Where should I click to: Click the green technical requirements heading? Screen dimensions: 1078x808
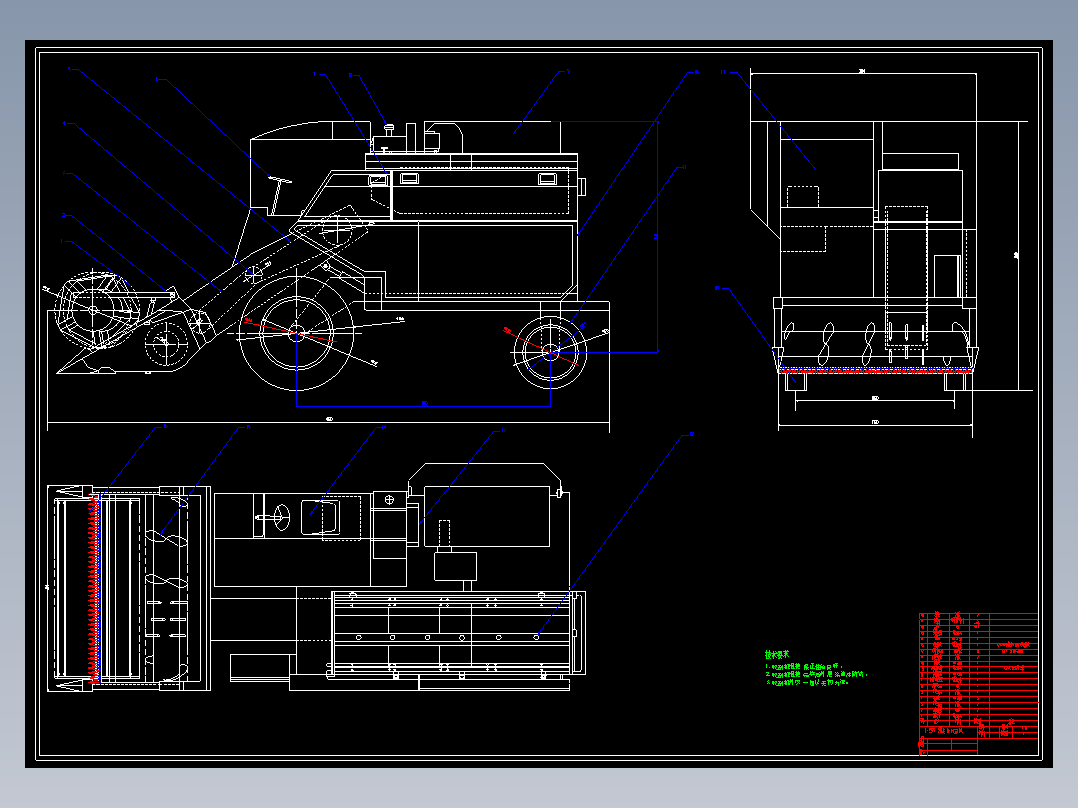point(777,655)
